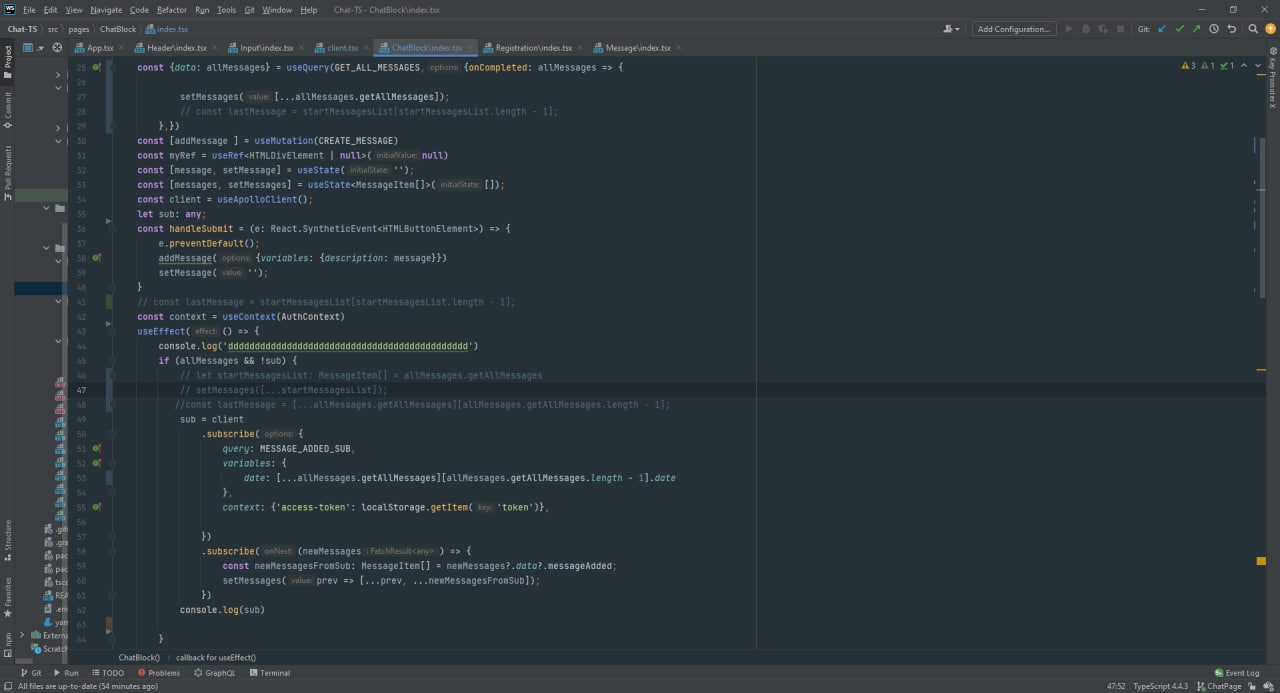Toggle the Terminal tool window

269,673
